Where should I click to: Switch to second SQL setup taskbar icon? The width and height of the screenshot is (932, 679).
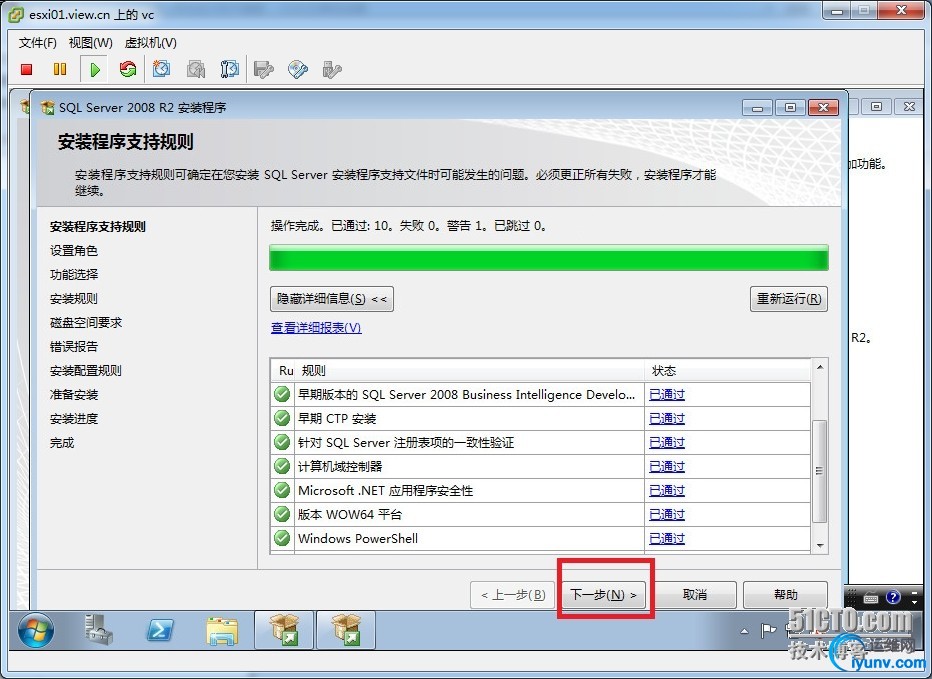pos(346,630)
